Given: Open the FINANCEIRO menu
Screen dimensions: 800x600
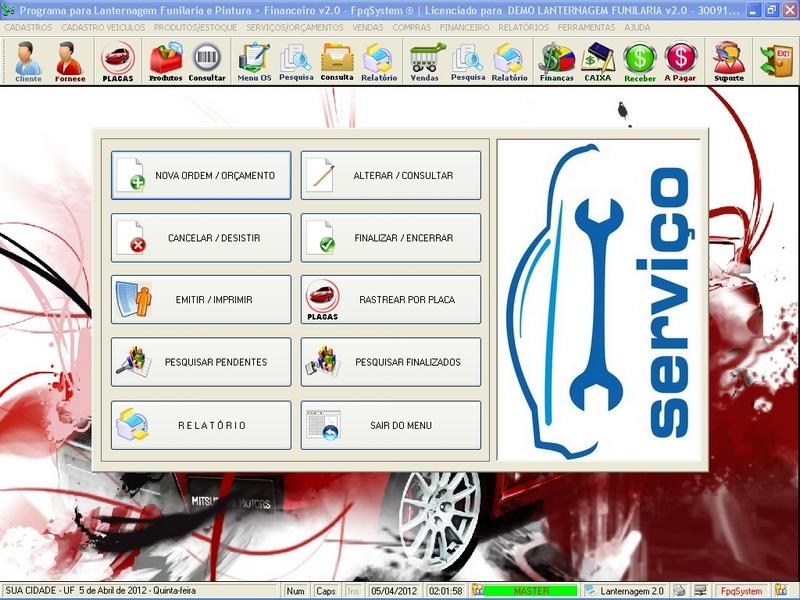Looking at the screenshot, I should pos(464,28).
